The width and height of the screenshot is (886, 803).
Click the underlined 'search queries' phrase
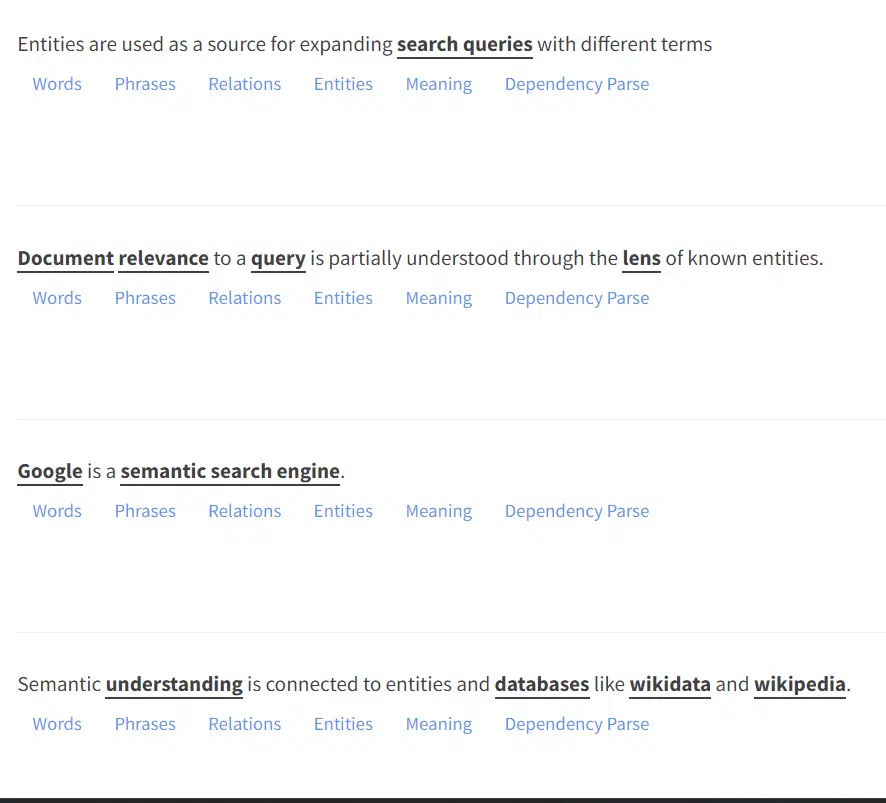465,45
